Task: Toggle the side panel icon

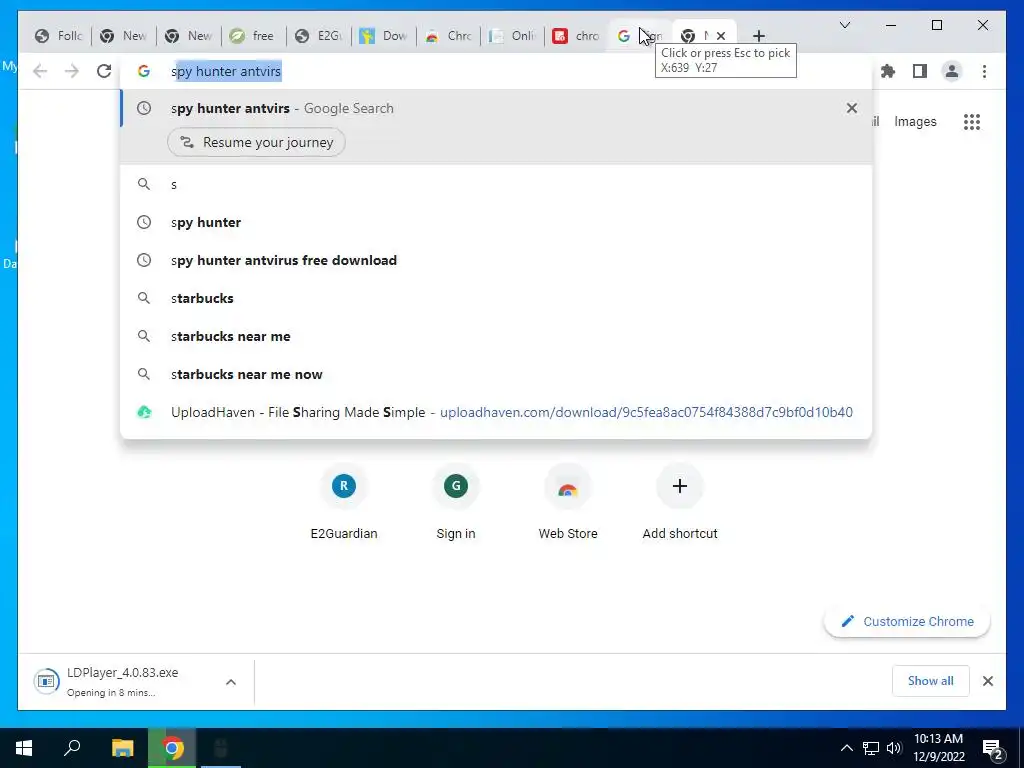Action: [920, 71]
